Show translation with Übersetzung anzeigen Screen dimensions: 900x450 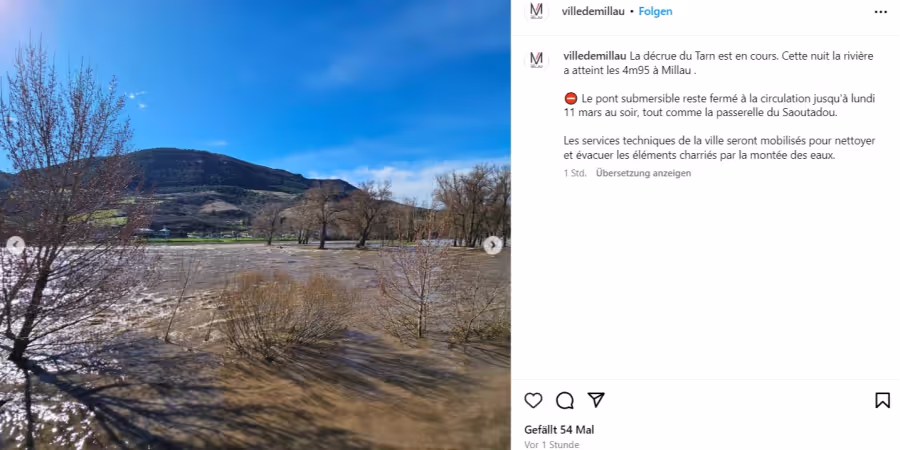coord(643,173)
